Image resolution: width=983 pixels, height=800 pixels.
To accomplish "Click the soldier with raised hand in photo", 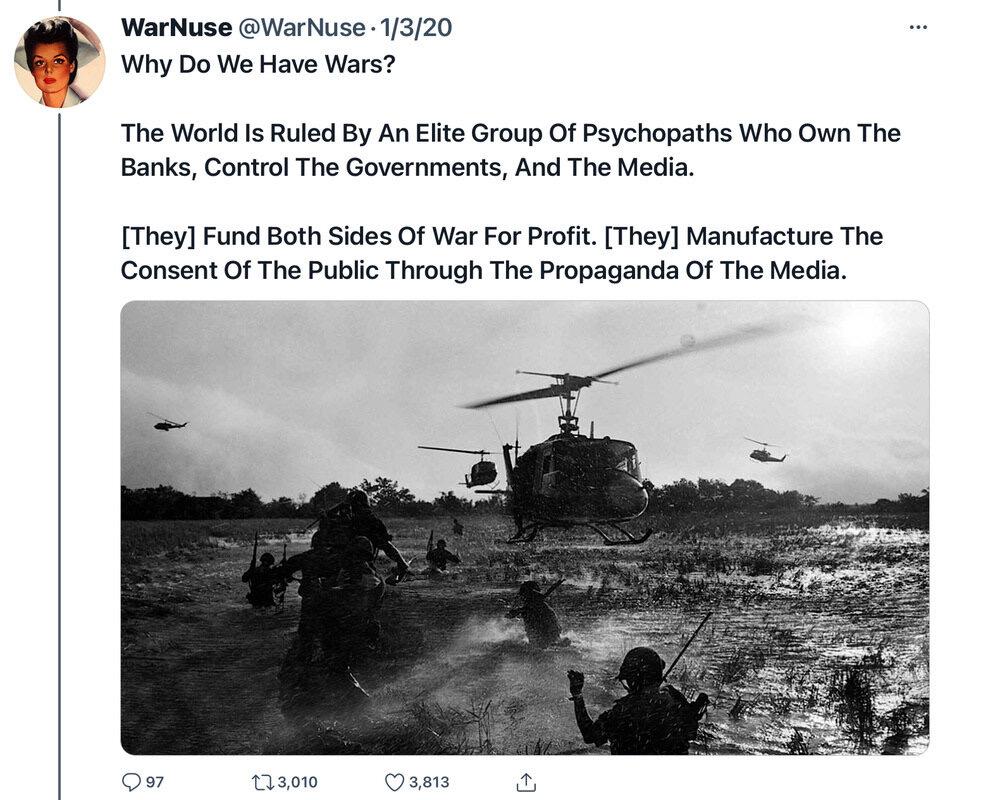I will 636,701.
